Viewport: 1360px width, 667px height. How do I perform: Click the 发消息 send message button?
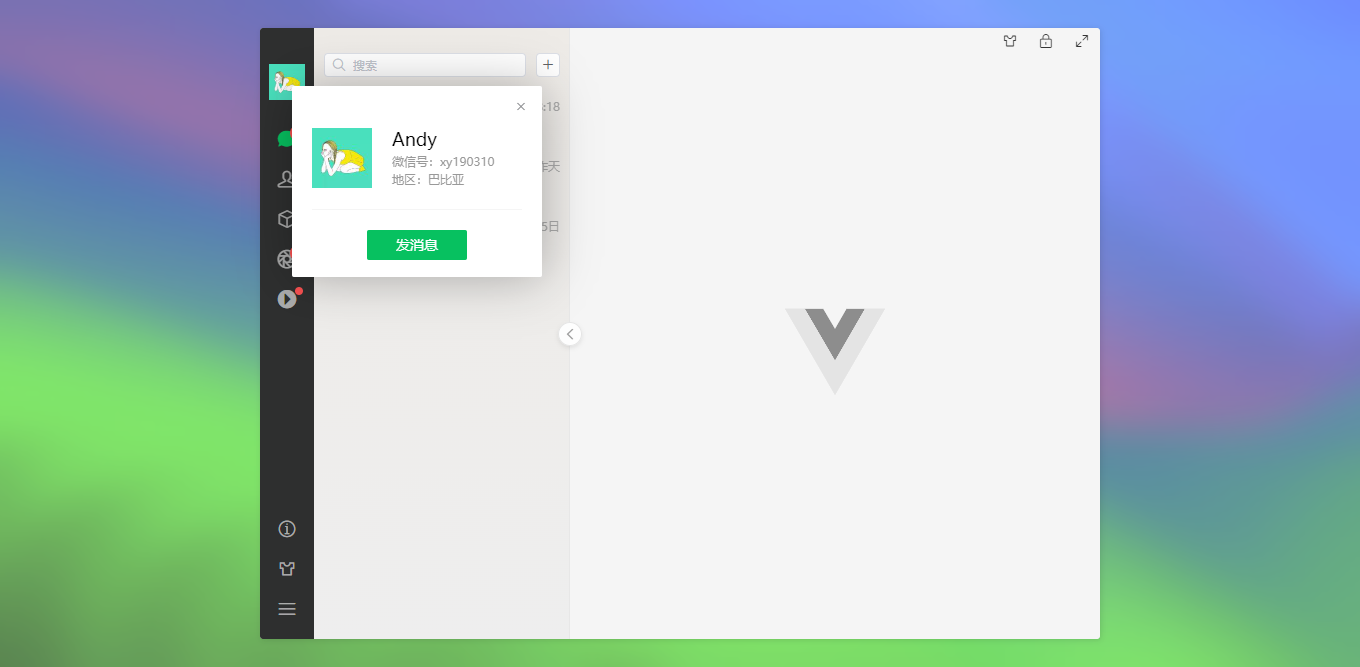(x=417, y=245)
